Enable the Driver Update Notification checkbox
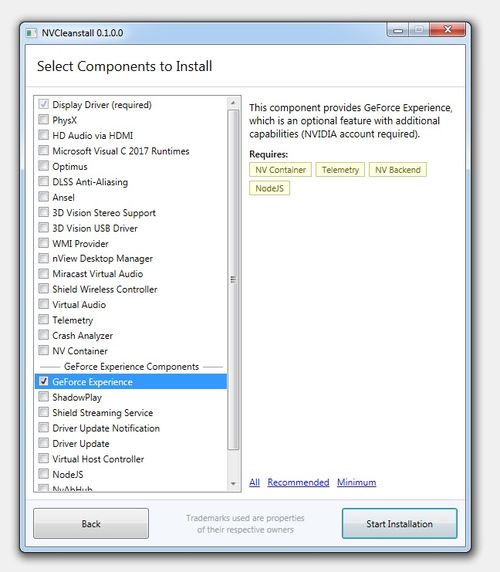The image size is (500, 572). click(x=43, y=427)
